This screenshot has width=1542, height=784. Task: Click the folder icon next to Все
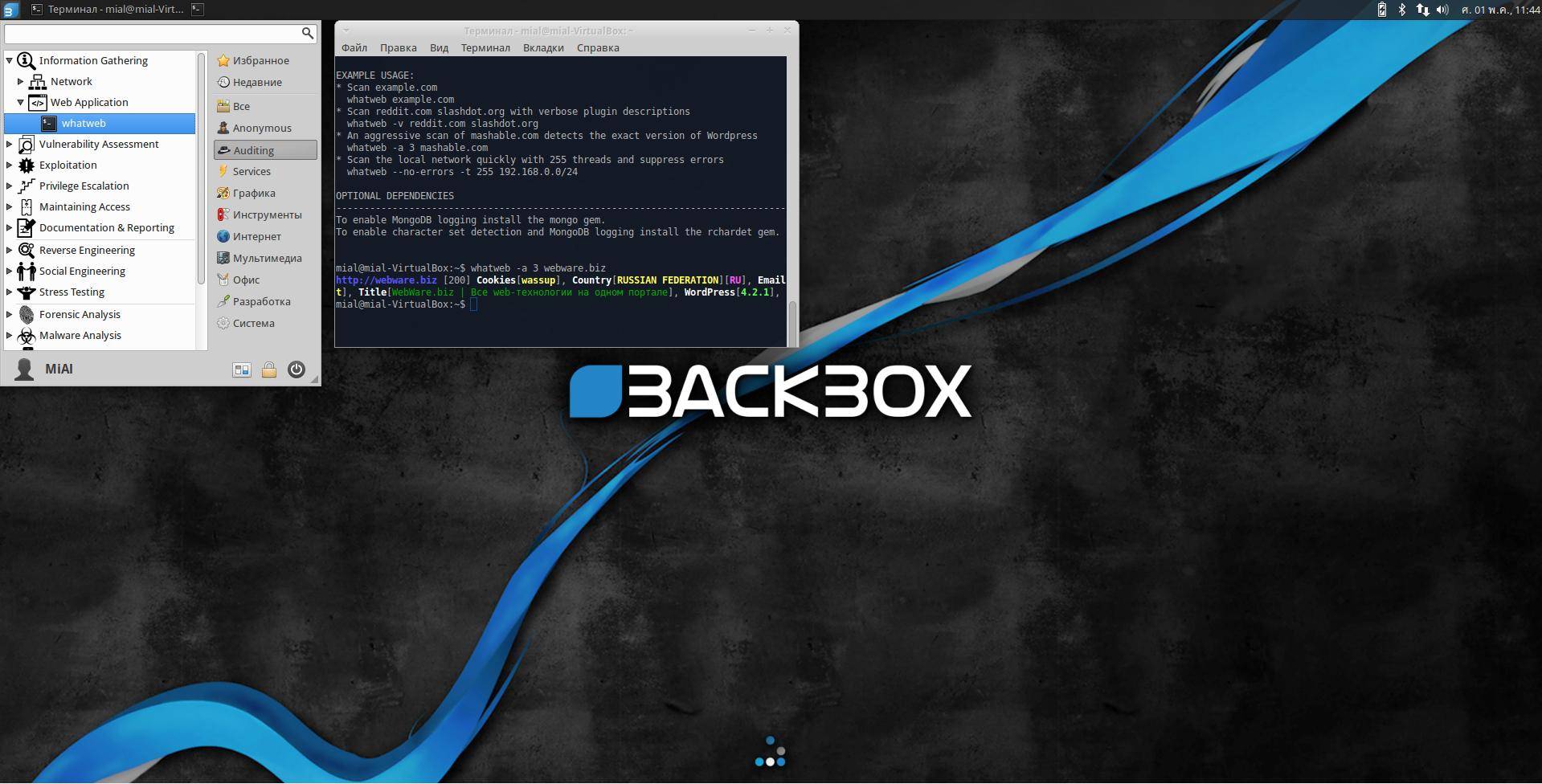(x=223, y=106)
